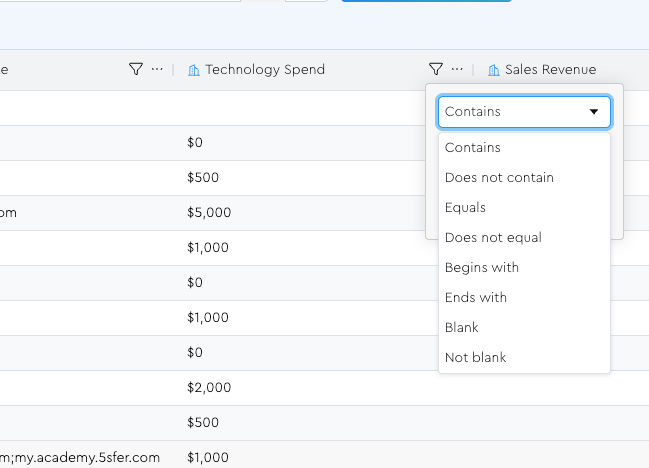Choose the "Begins with" condition
This screenshot has height=468, width=649.
pyautogui.click(x=482, y=268)
